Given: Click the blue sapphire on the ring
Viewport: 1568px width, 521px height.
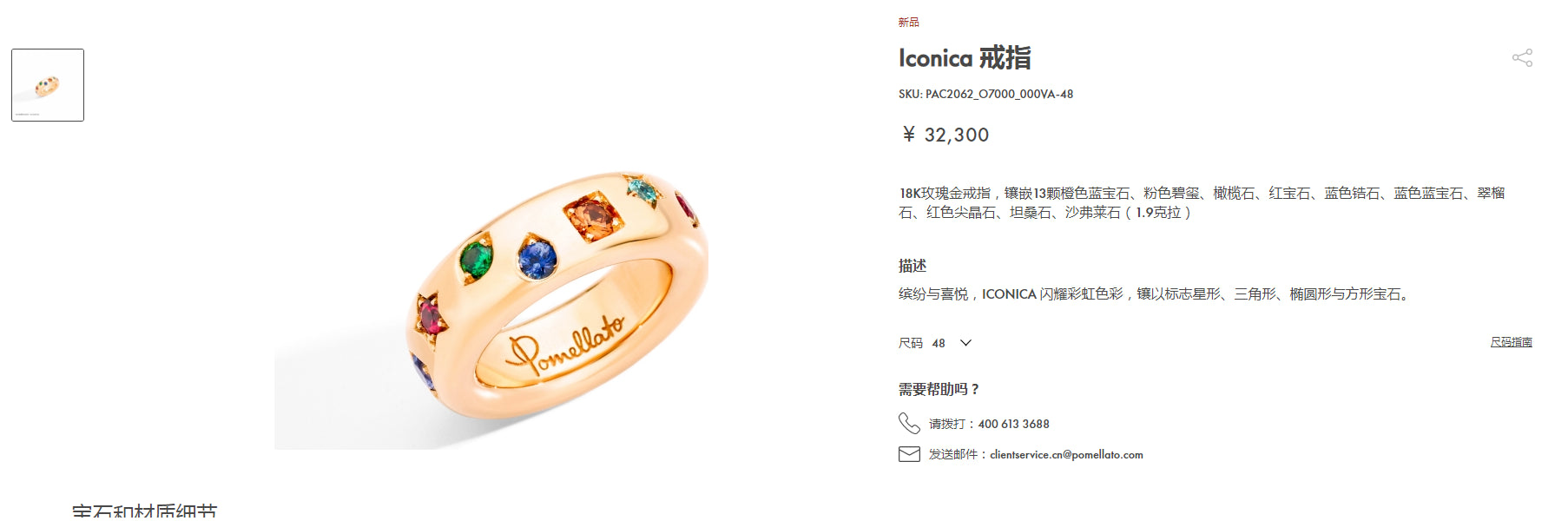Looking at the screenshot, I should 537,257.
